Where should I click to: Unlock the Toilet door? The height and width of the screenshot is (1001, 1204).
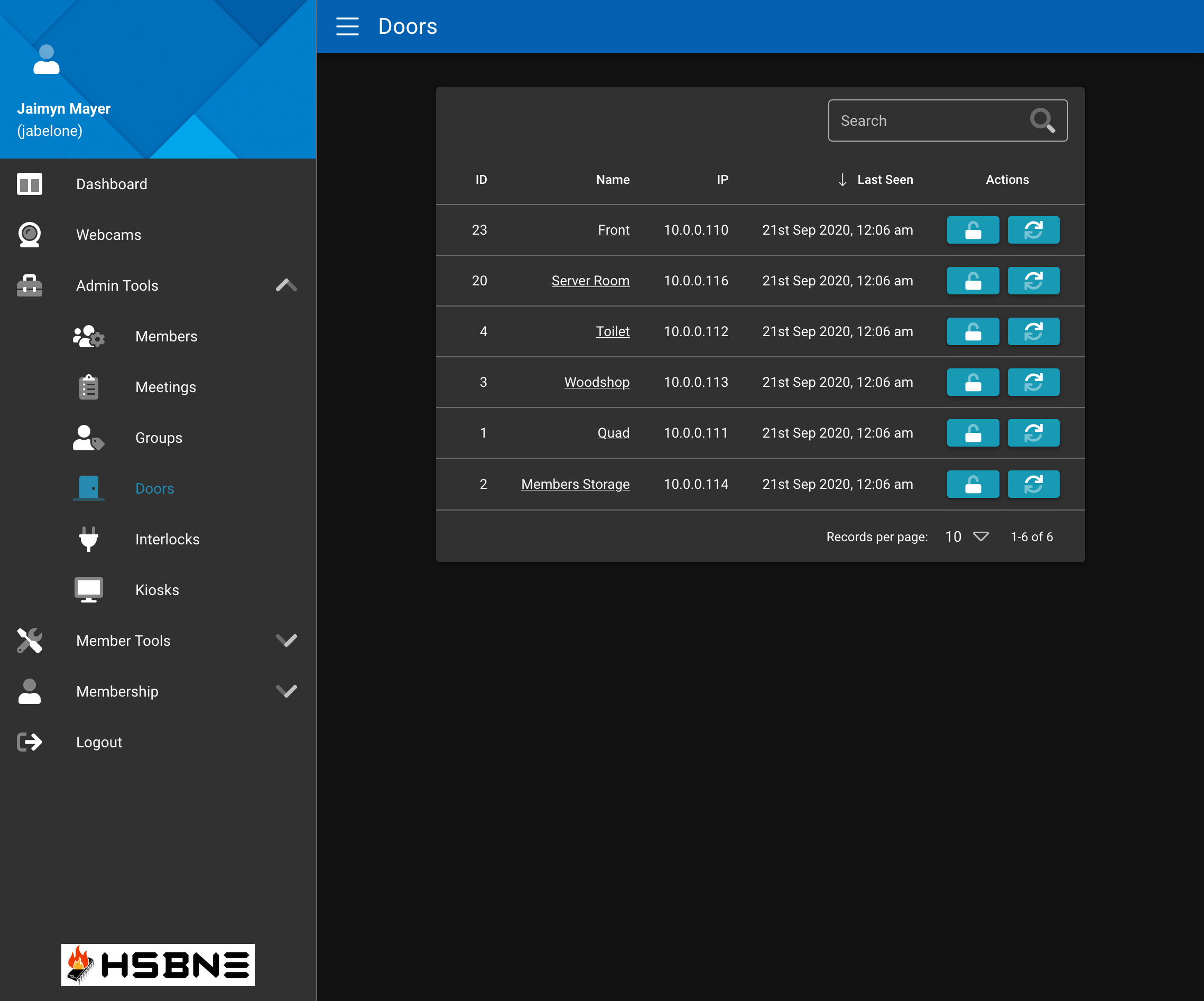(973, 331)
